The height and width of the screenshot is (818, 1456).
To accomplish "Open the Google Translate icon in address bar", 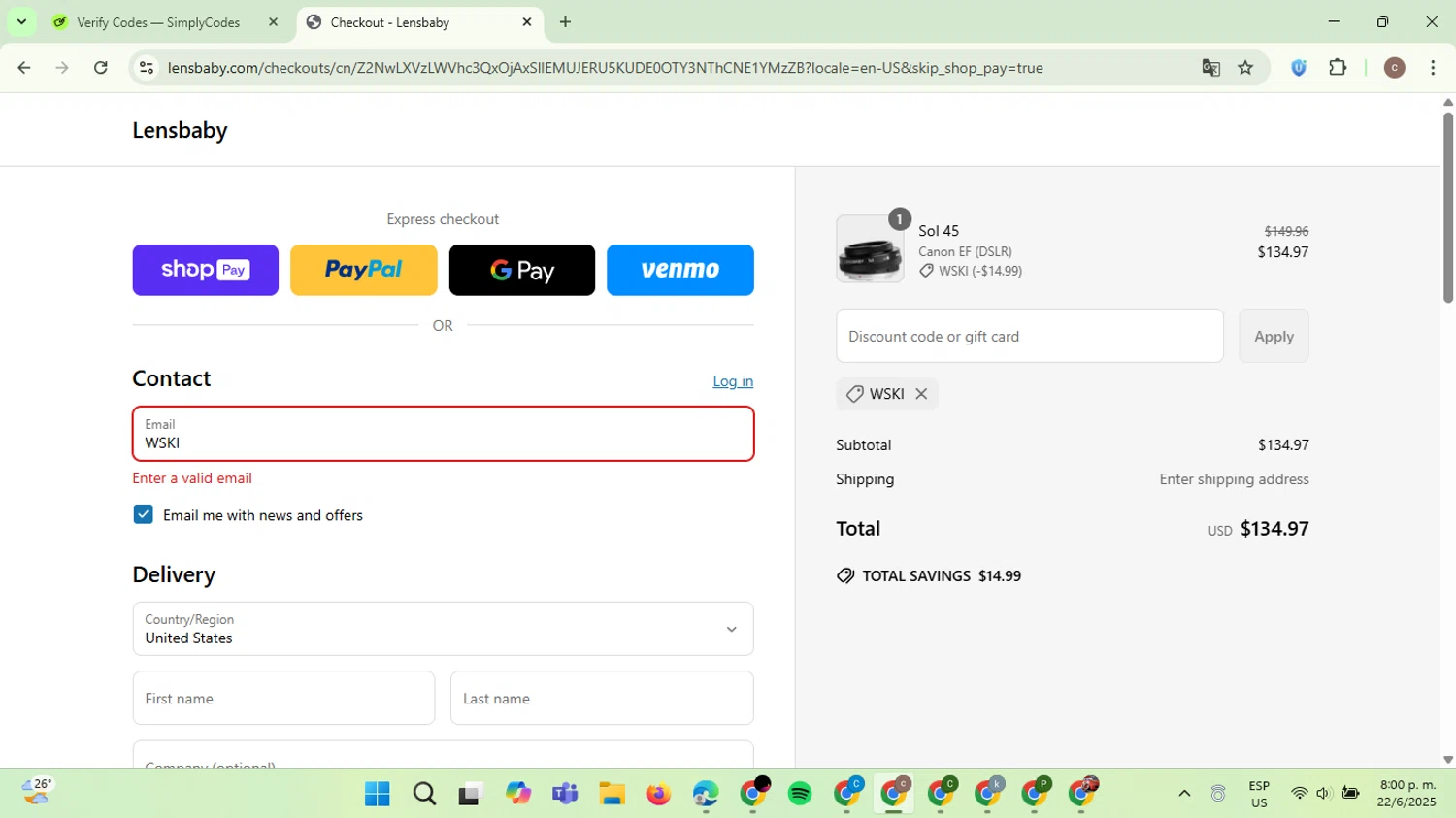I will click(1210, 68).
